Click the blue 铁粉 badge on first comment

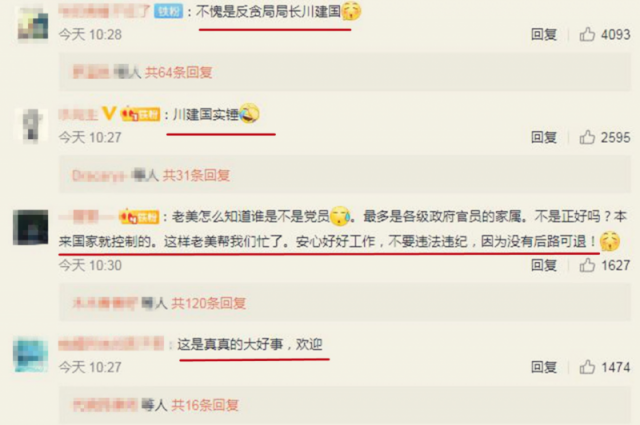[168, 11]
